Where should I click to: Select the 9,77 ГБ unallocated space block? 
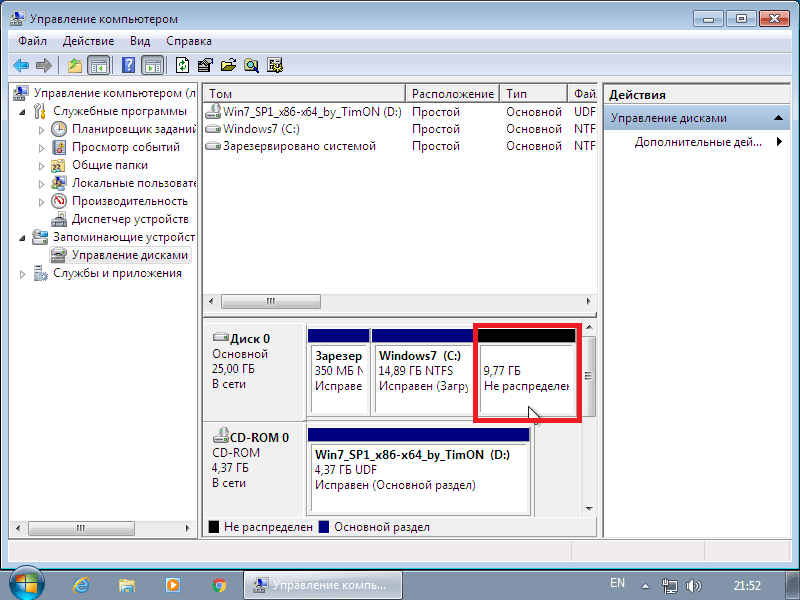pyautogui.click(x=527, y=371)
